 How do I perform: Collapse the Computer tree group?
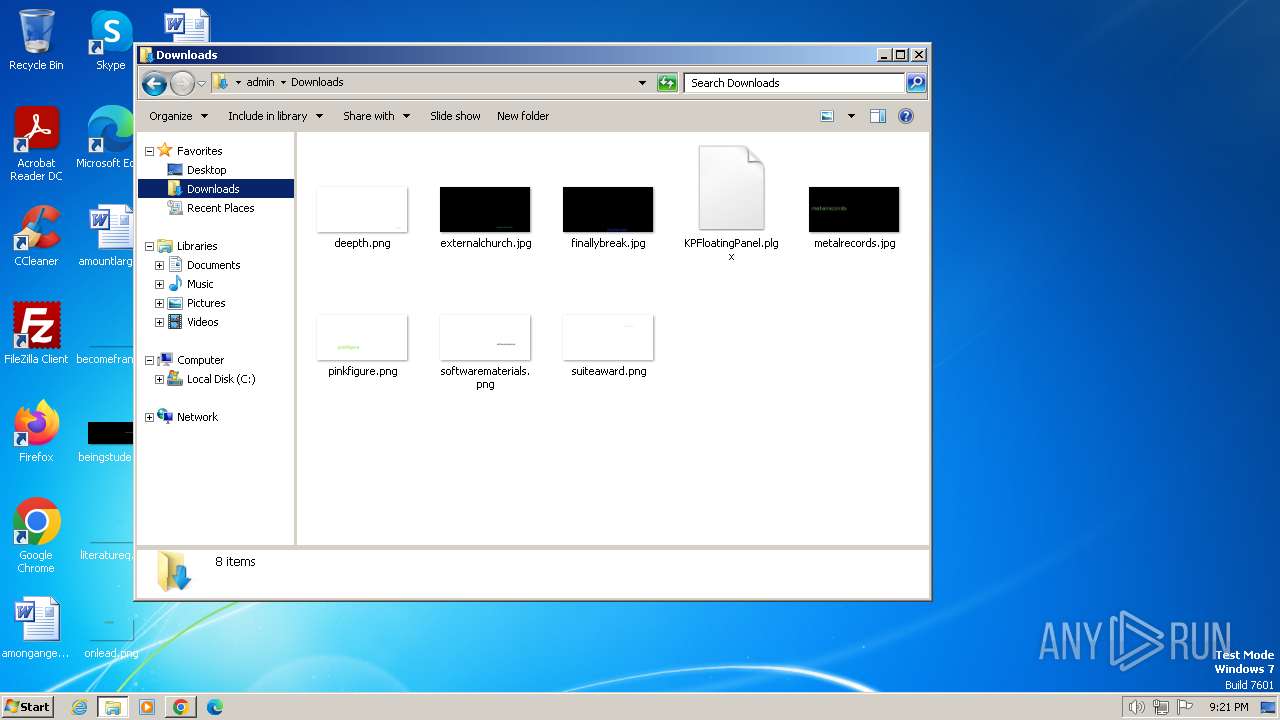(149, 360)
